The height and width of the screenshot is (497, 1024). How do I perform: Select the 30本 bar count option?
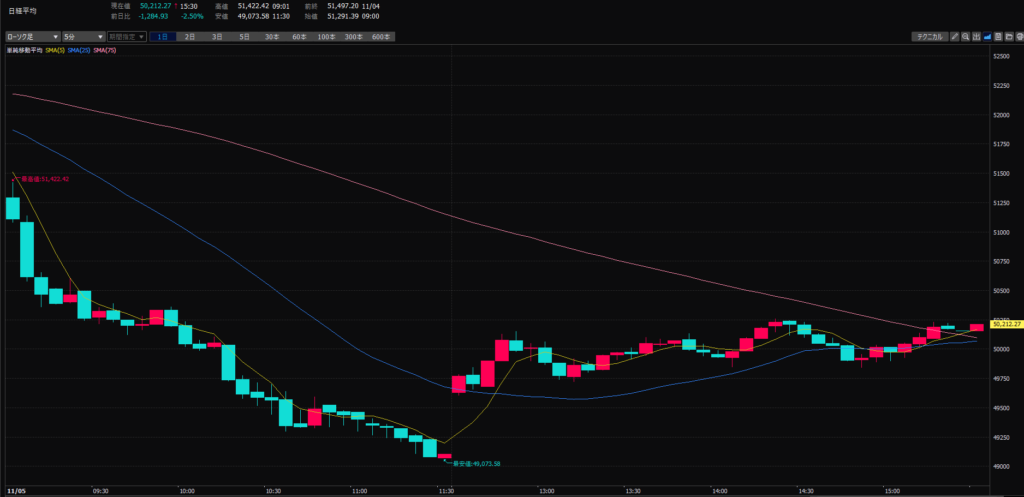pos(272,37)
